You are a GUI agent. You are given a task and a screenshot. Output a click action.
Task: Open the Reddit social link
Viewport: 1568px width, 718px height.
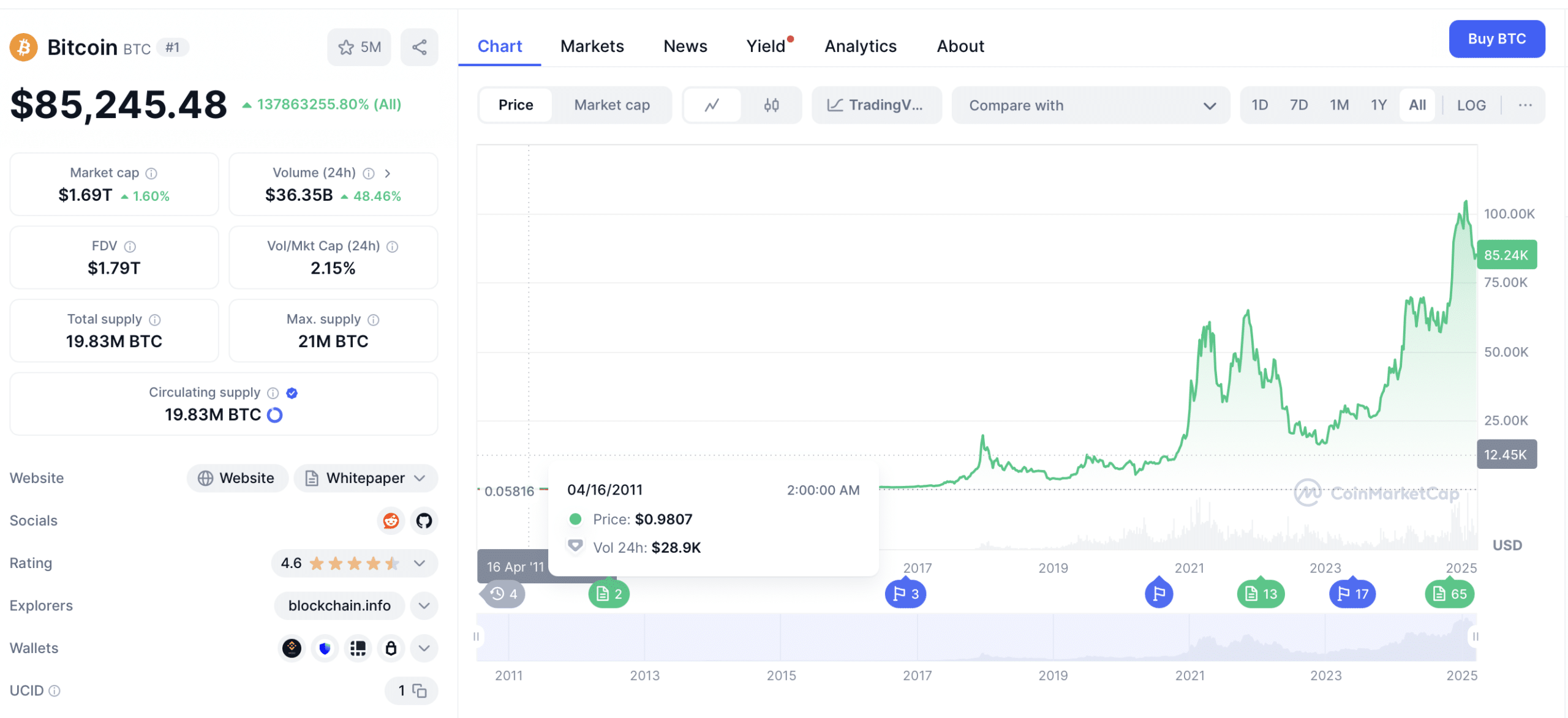[x=391, y=521]
